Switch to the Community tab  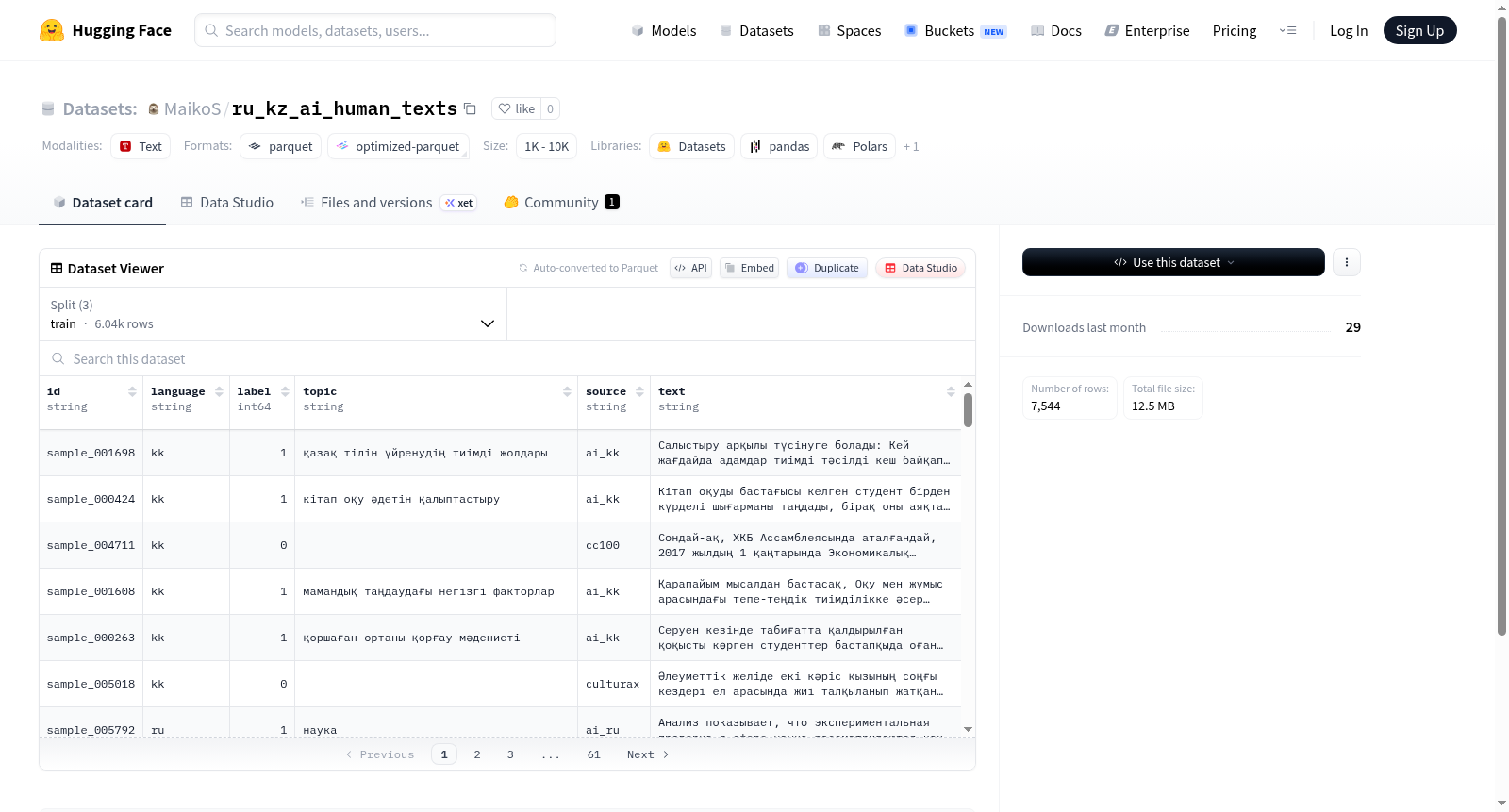coord(562,202)
